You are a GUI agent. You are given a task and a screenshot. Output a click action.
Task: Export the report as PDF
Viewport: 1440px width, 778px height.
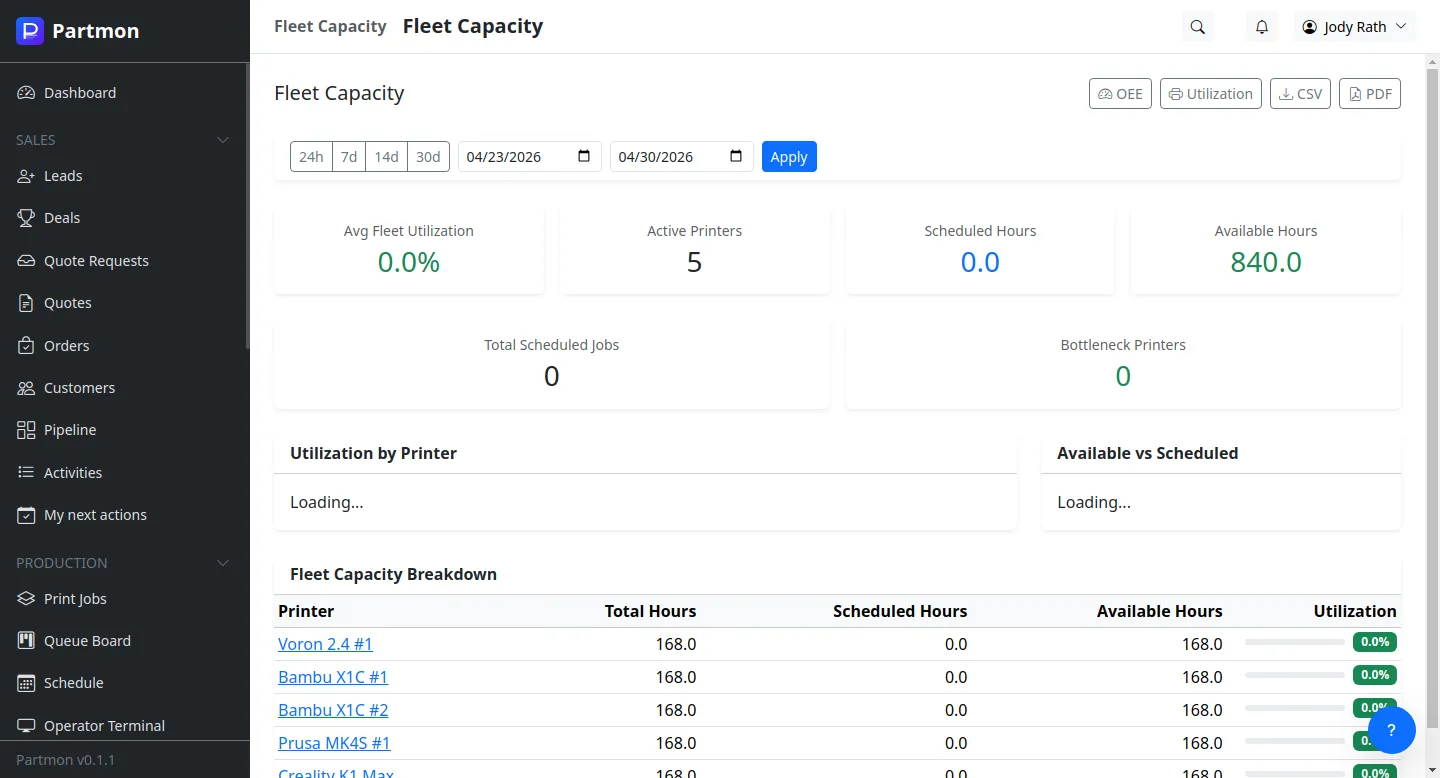(1370, 94)
